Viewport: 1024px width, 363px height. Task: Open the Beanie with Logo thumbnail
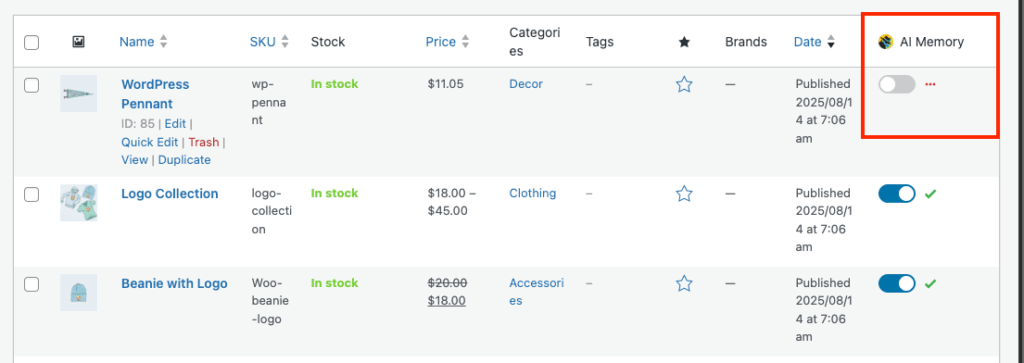(78, 292)
